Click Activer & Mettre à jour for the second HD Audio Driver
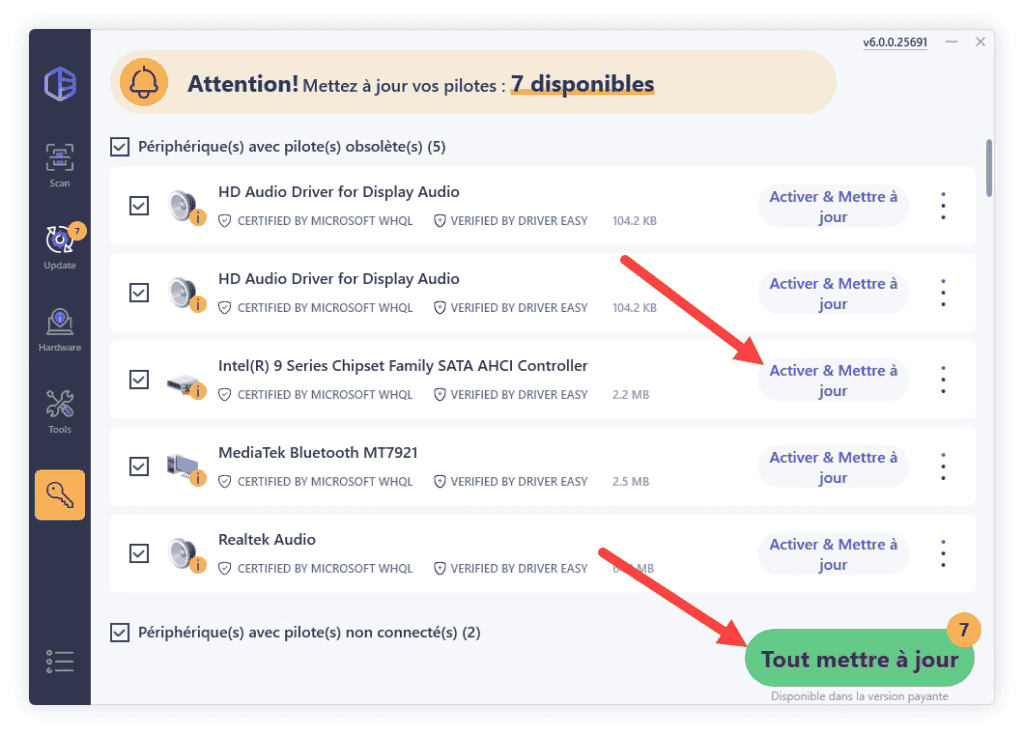1024x734 pixels. click(x=833, y=293)
